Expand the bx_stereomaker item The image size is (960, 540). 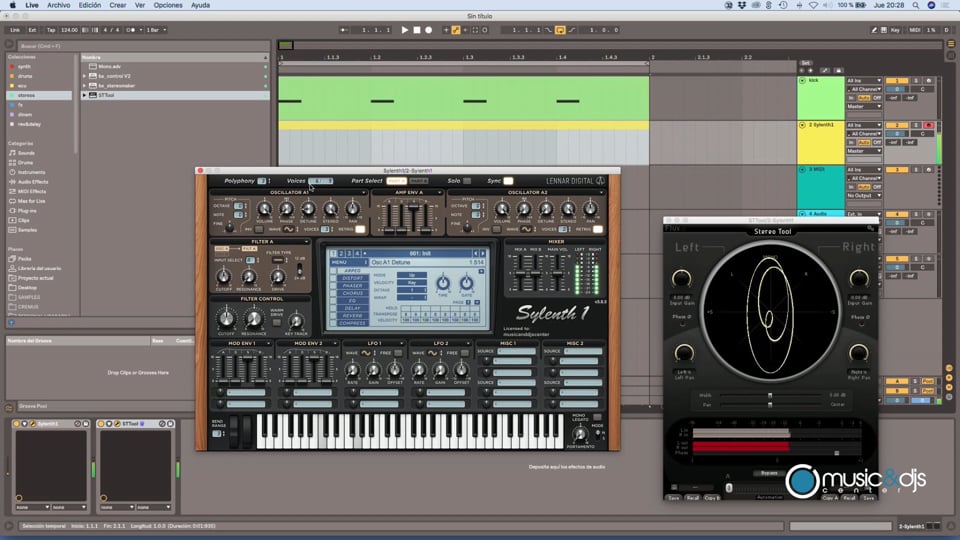tap(84, 86)
